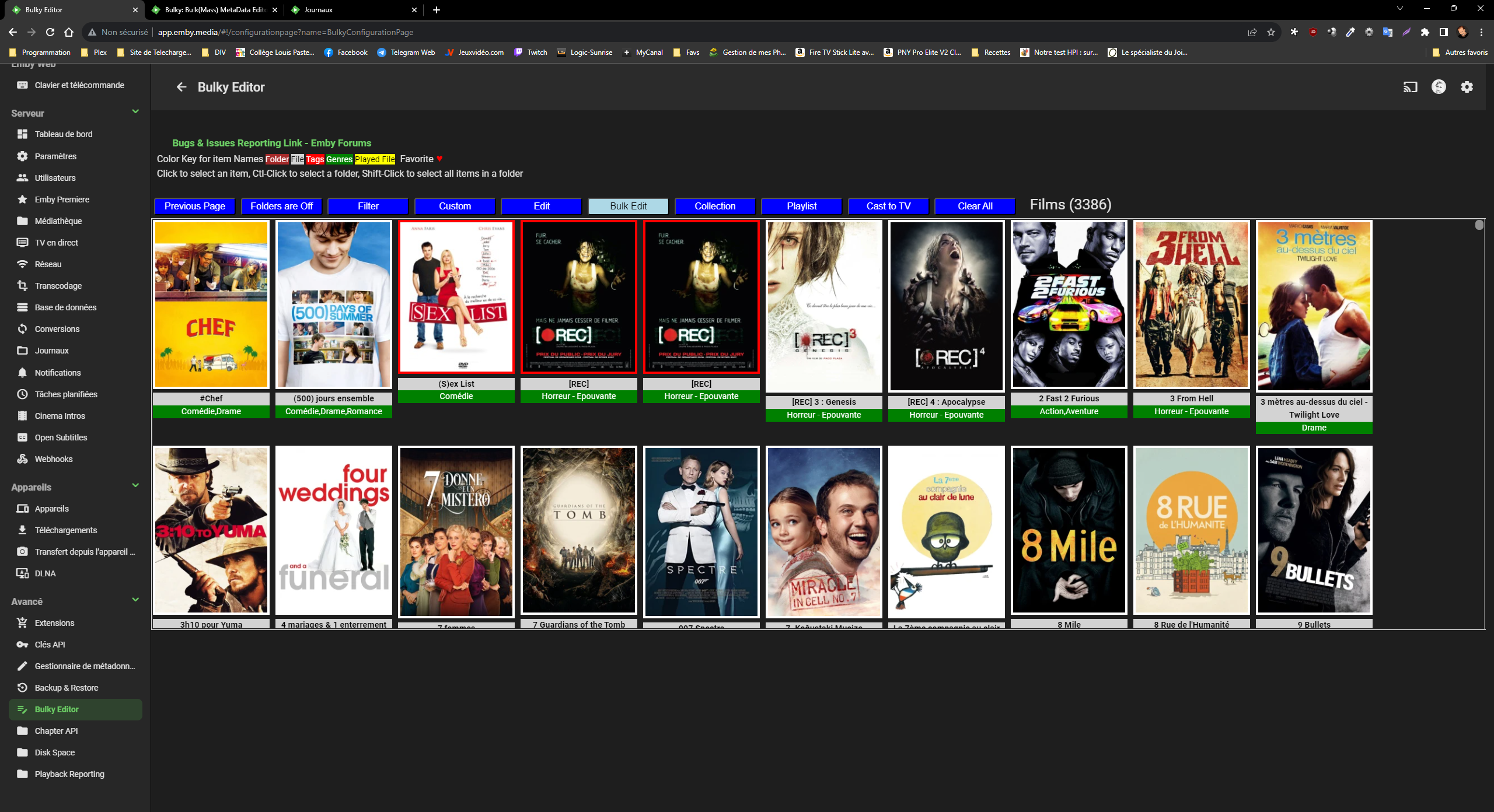This screenshot has height=812, width=1494.
Task: Click the cast to device icon
Action: [1410, 87]
